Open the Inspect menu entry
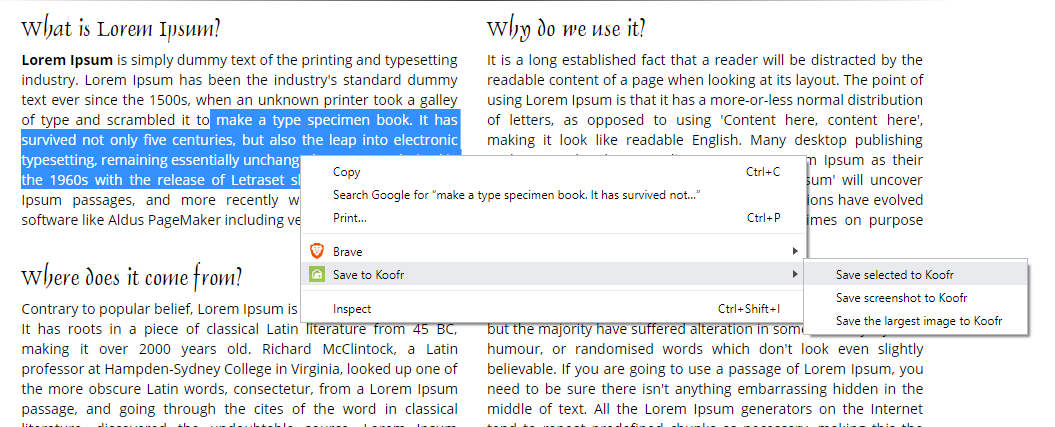 coord(553,309)
